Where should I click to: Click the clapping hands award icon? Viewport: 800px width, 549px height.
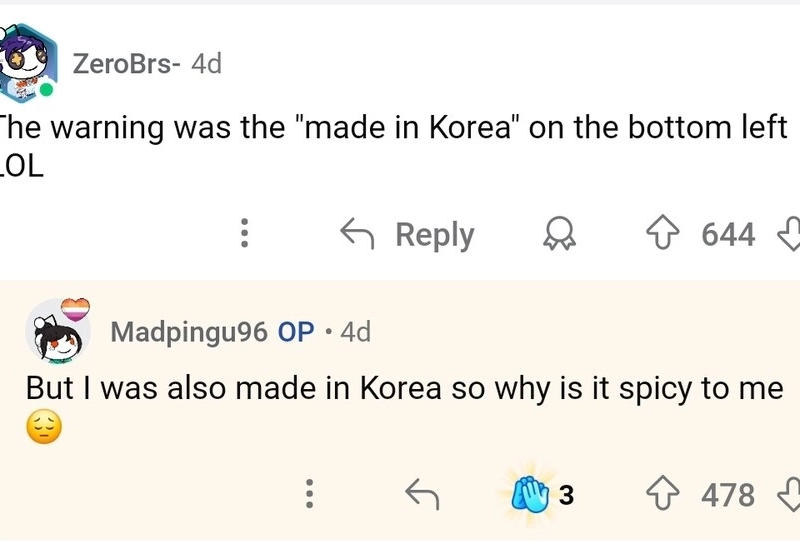click(529, 494)
